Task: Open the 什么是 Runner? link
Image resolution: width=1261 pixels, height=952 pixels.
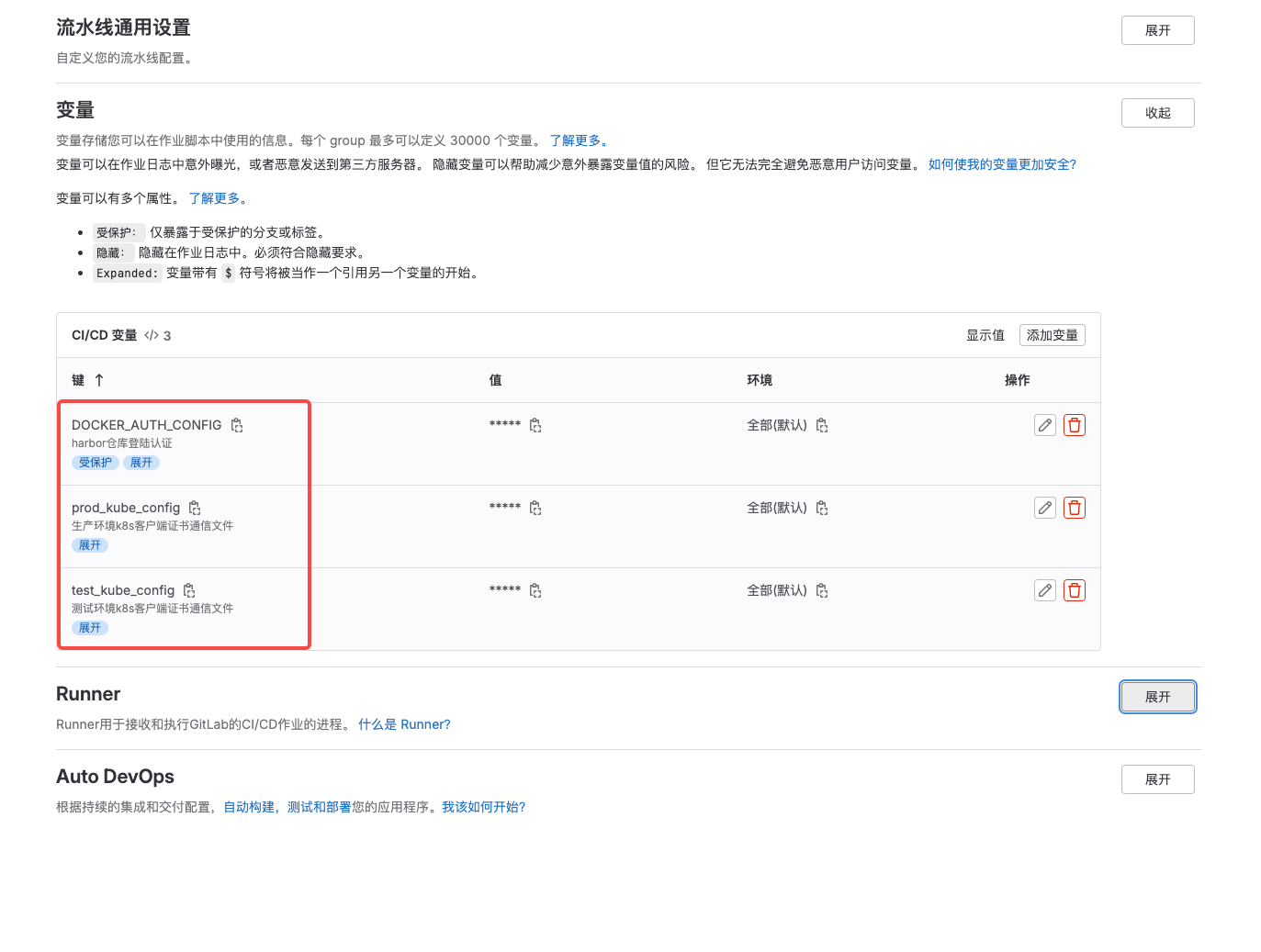Action: coord(404,724)
